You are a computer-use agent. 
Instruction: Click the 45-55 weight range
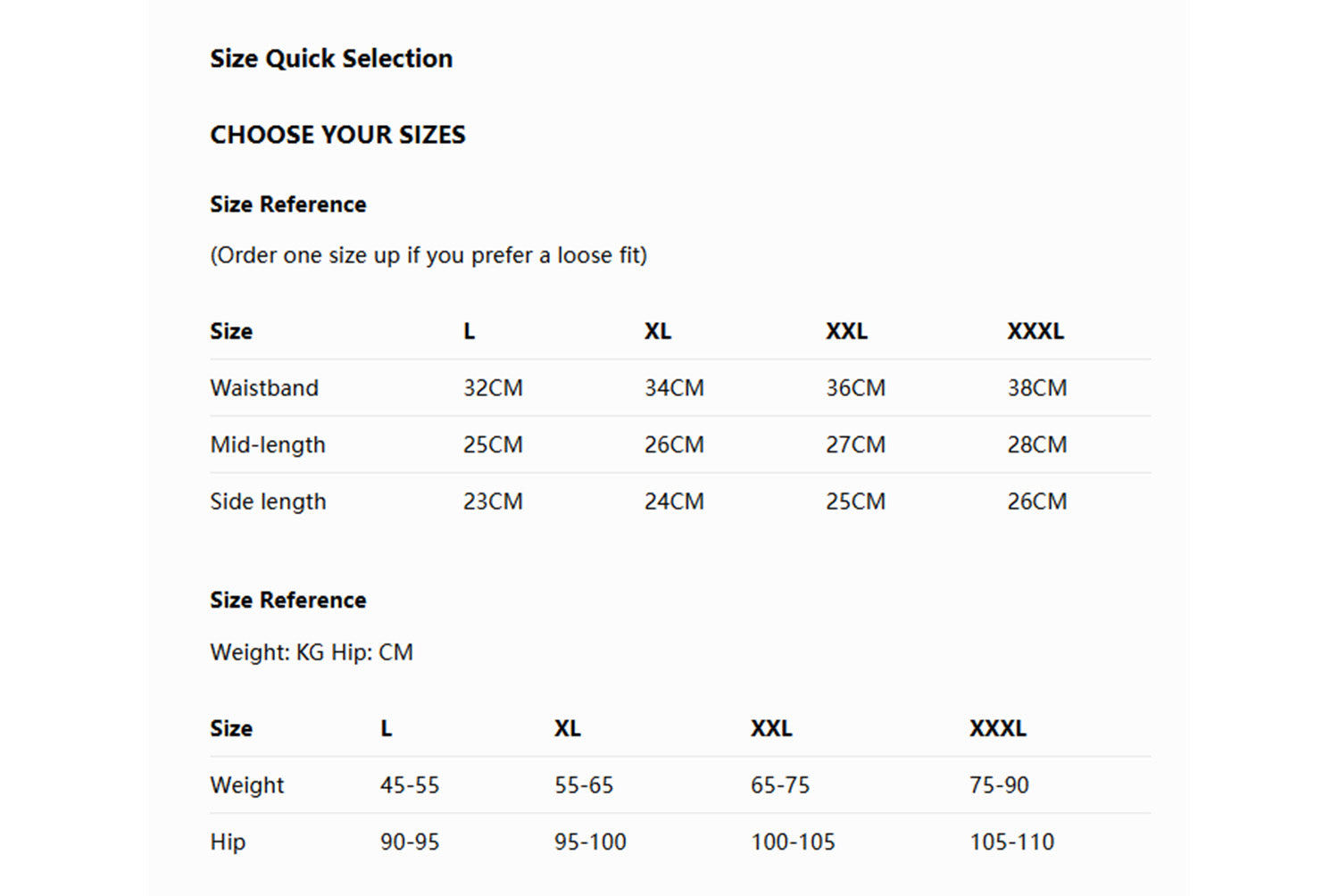pos(410,785)
